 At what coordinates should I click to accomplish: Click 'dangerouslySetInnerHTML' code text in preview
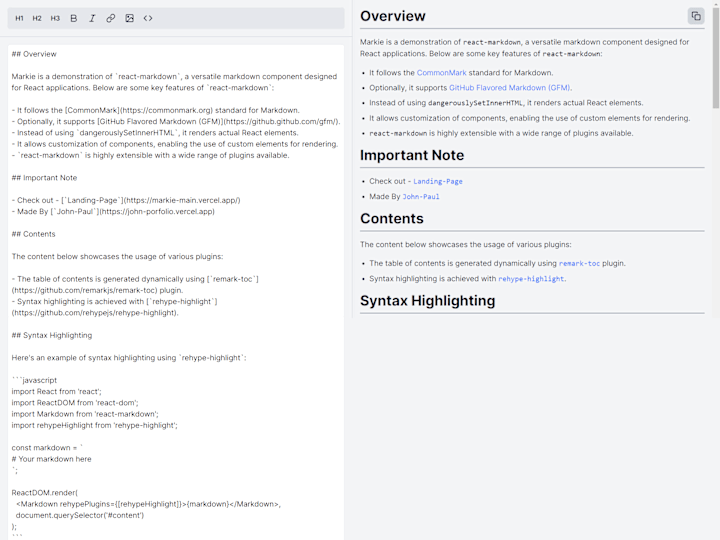475,103
